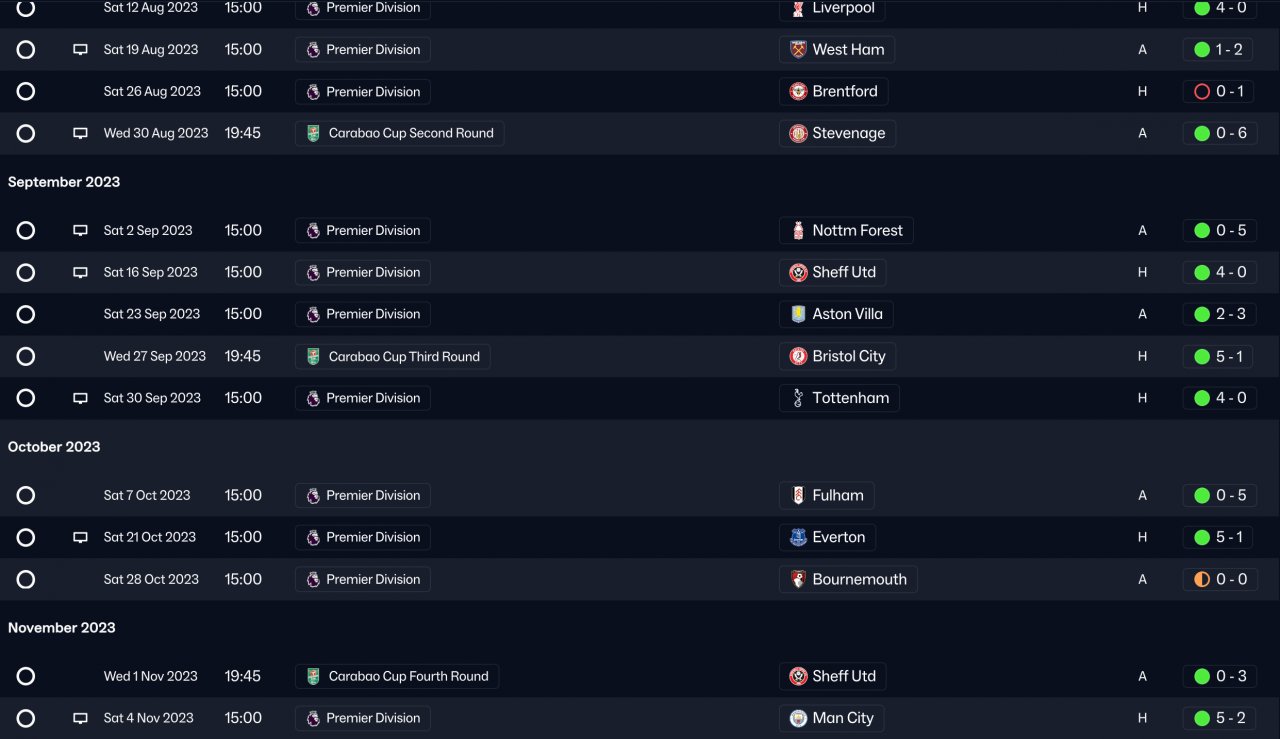Click the West Ham club crest icon
Image resolution: width=1280 pixels, height=739 pixels.
(x=798, y=50)
